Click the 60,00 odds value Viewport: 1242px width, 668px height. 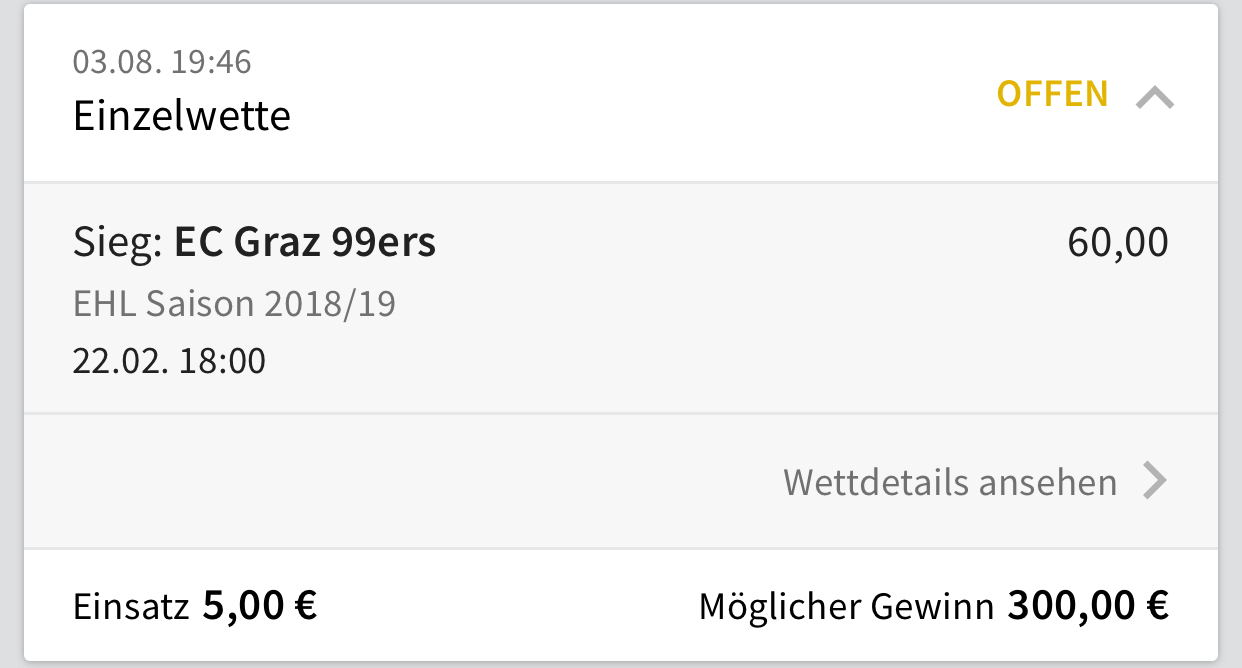[1117, 243]
